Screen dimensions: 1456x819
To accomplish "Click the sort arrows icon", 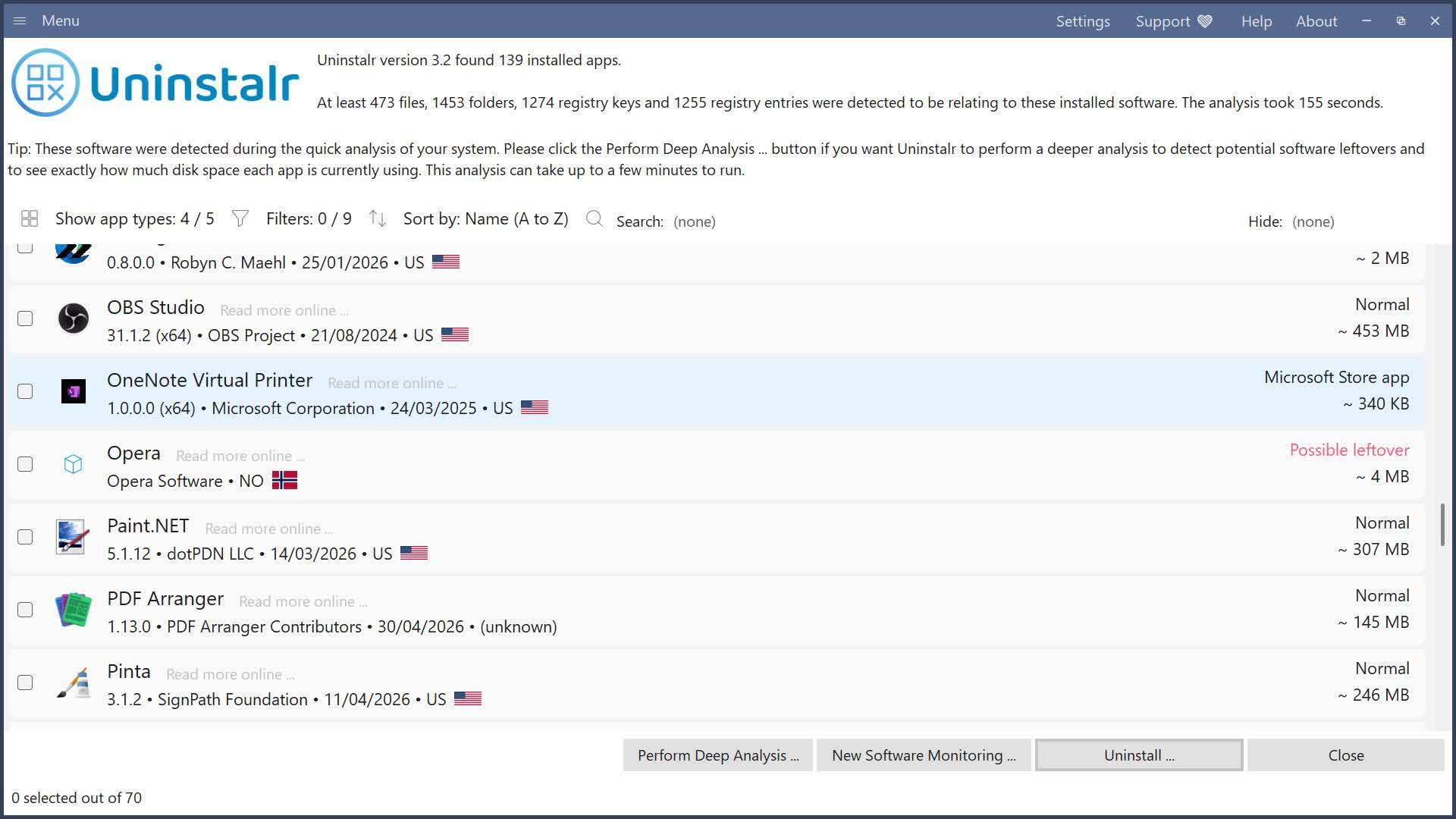I will [x=378, y=219].
